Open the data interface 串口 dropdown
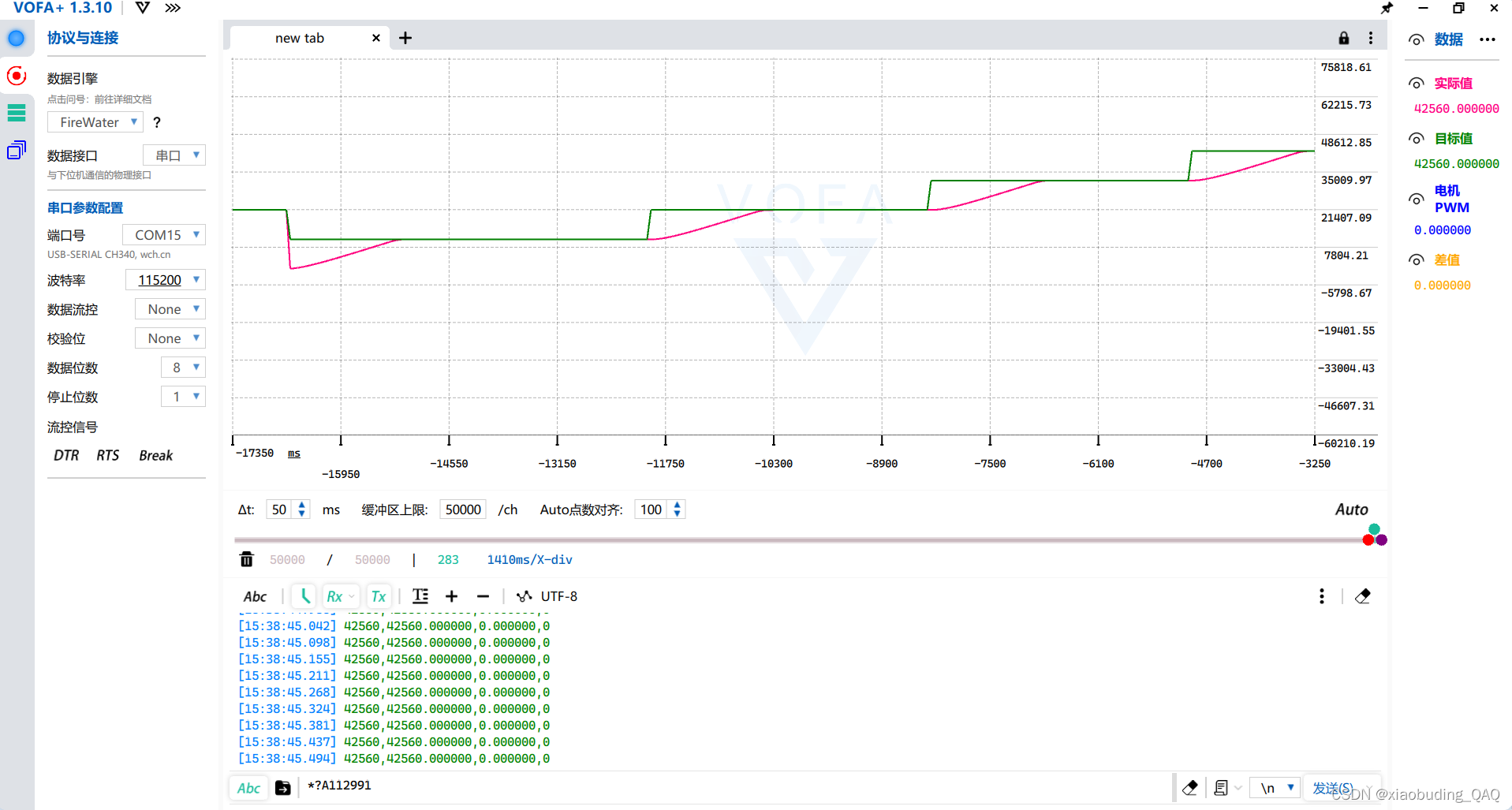 tap(174, 155)
